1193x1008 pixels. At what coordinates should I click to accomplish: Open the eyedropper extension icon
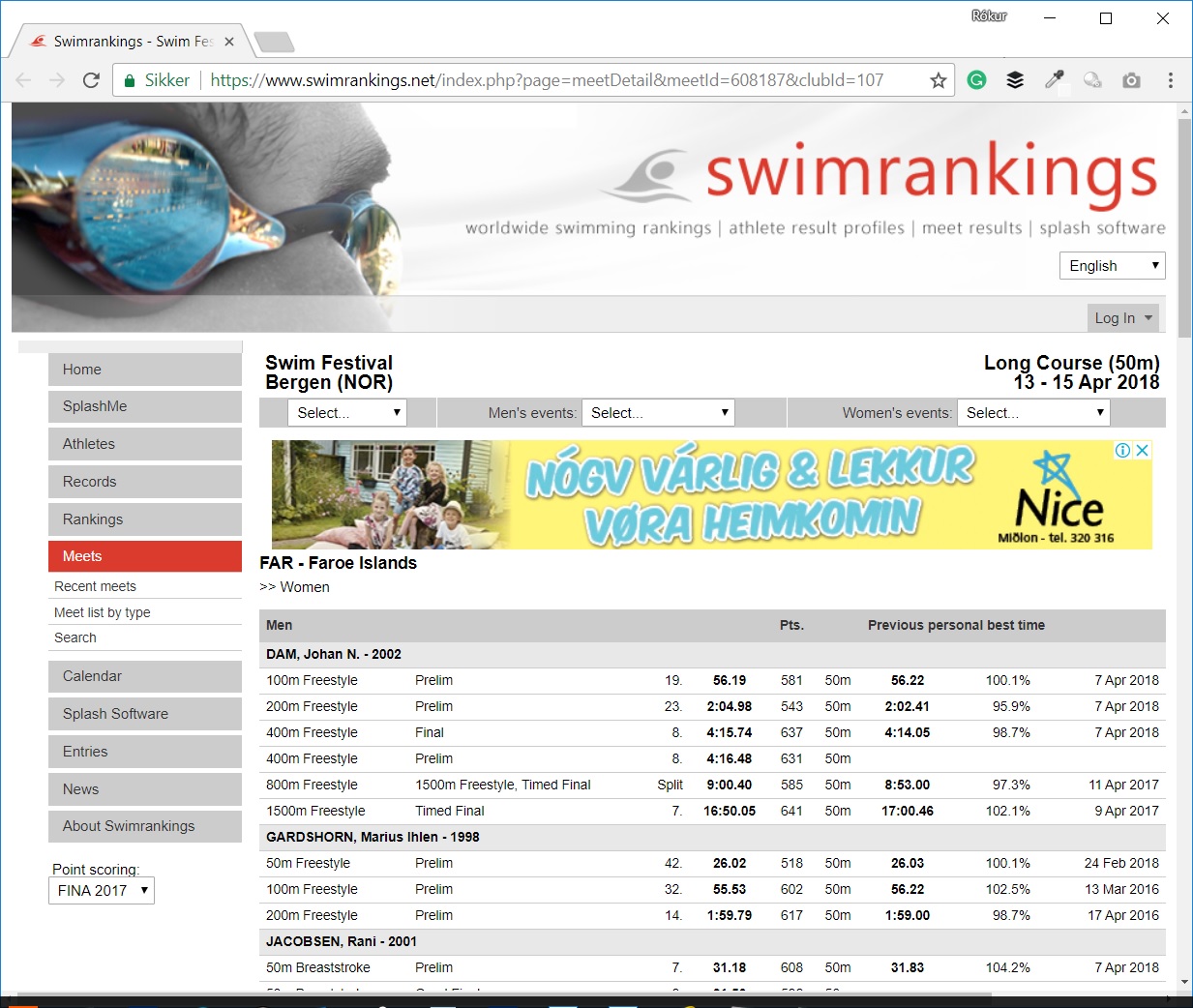pos(1055,80)
